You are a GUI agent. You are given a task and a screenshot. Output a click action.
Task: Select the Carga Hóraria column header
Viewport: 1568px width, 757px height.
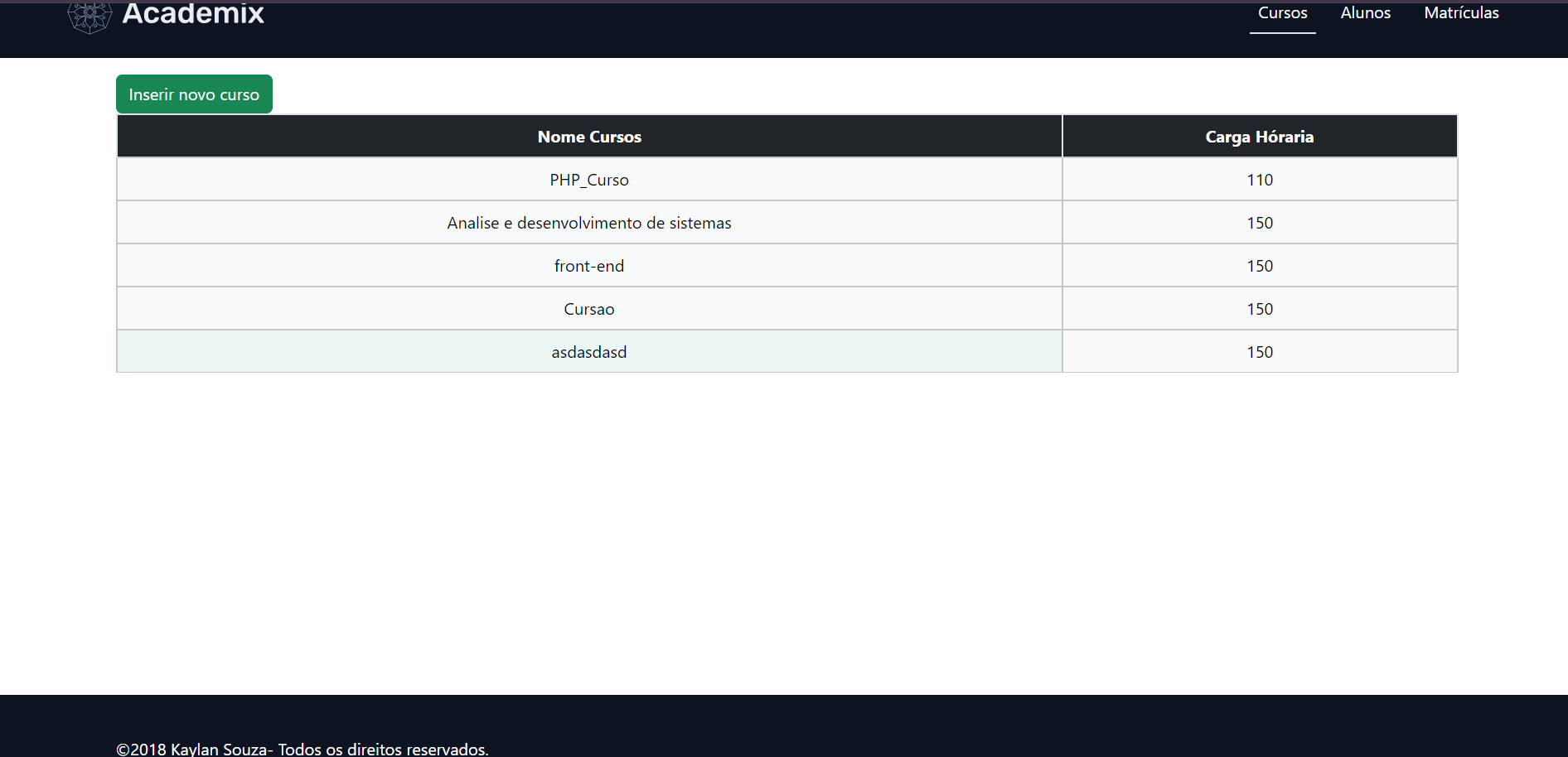coord(1260,137)
